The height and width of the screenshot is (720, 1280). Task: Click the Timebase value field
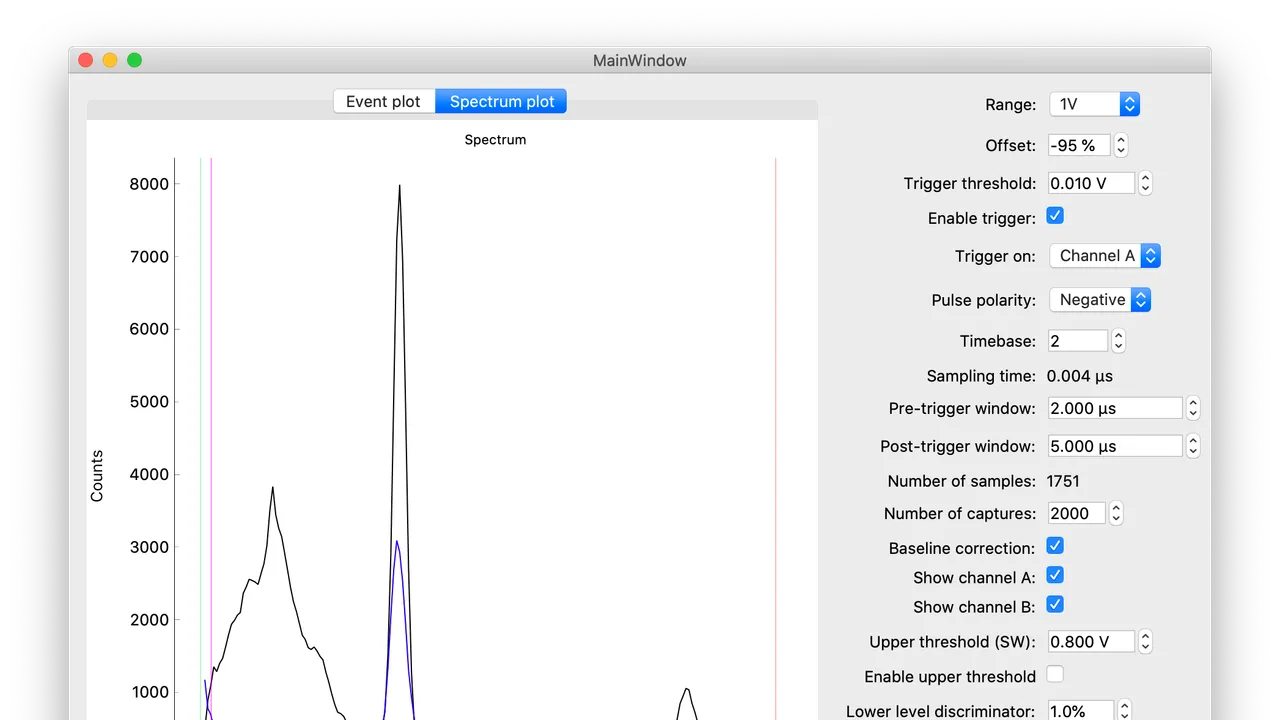(x=1078, y=341)
